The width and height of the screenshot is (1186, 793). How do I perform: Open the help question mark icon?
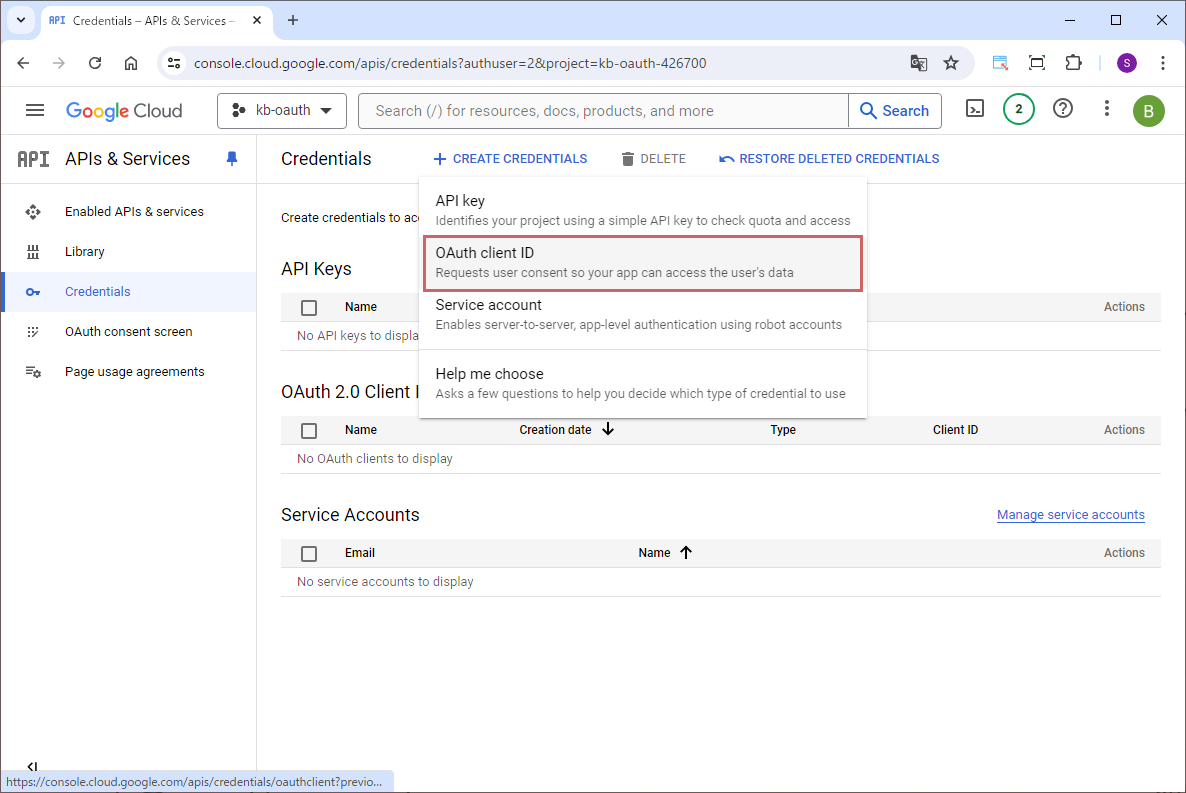[1063, 110]
